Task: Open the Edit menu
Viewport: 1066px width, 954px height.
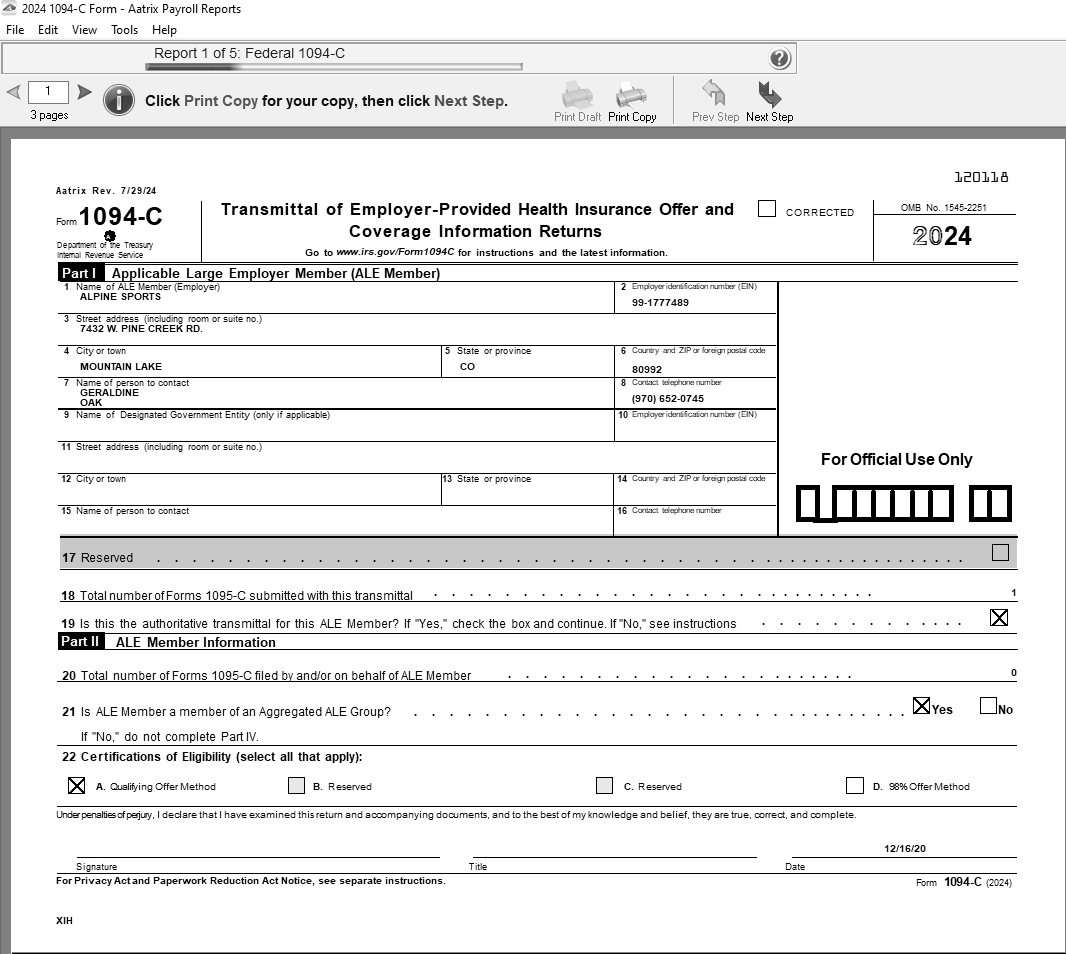Action: click(x=48, y=30)
